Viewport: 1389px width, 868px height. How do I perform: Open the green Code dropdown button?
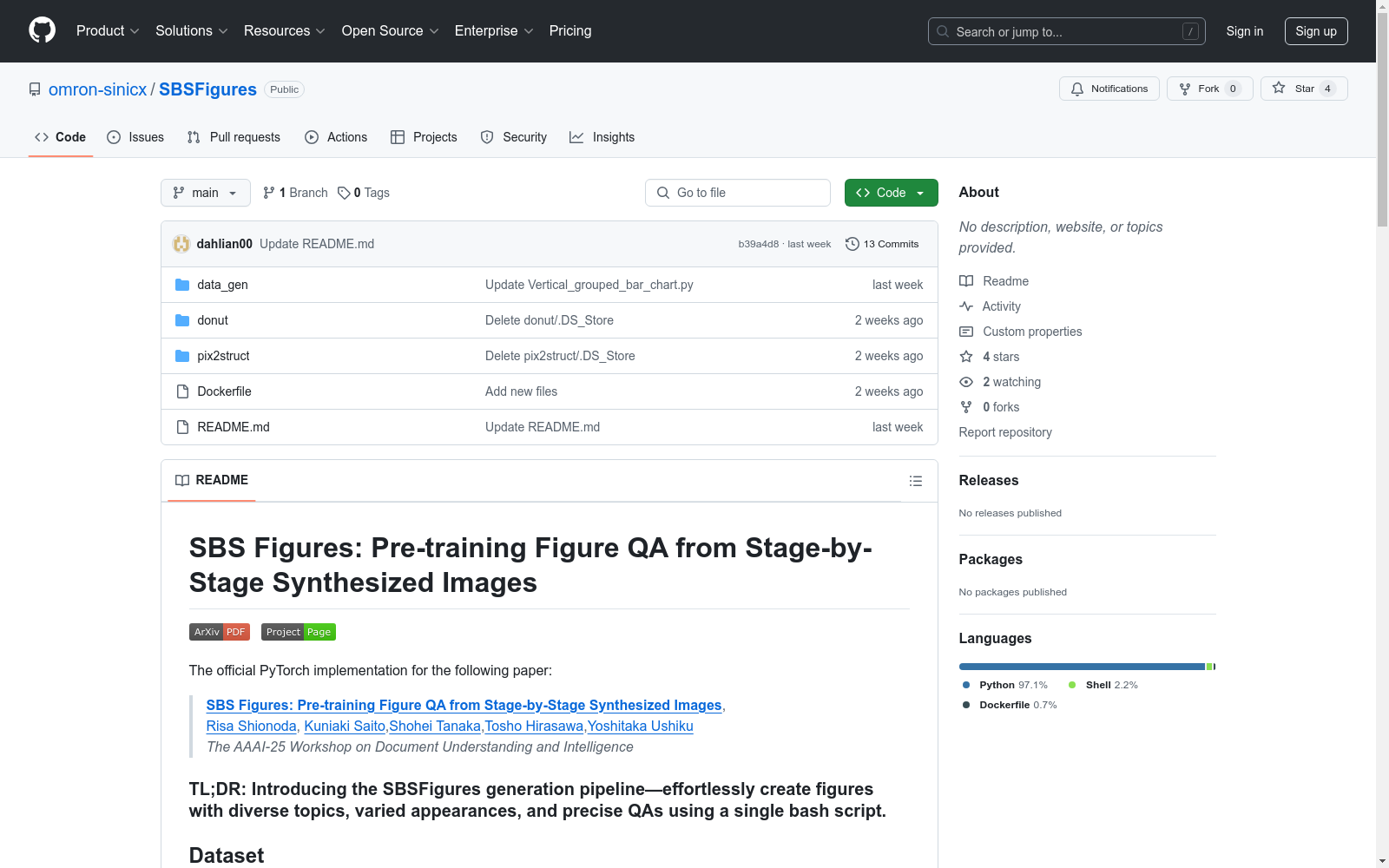pos(892,193)
